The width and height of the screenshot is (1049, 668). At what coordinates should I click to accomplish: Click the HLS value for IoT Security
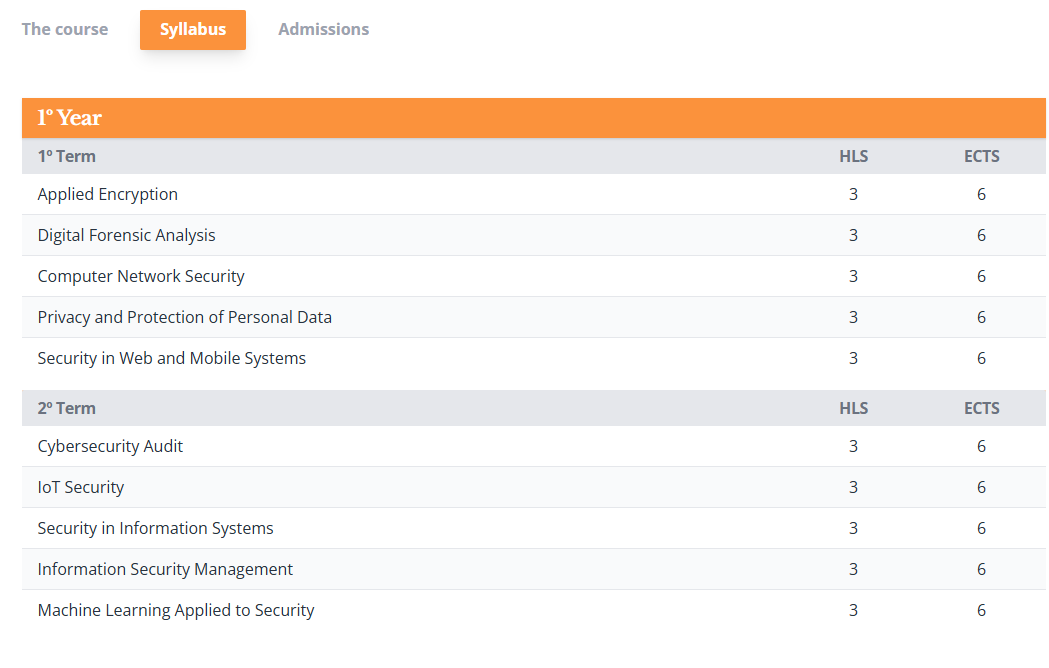(x=854, y=487)
